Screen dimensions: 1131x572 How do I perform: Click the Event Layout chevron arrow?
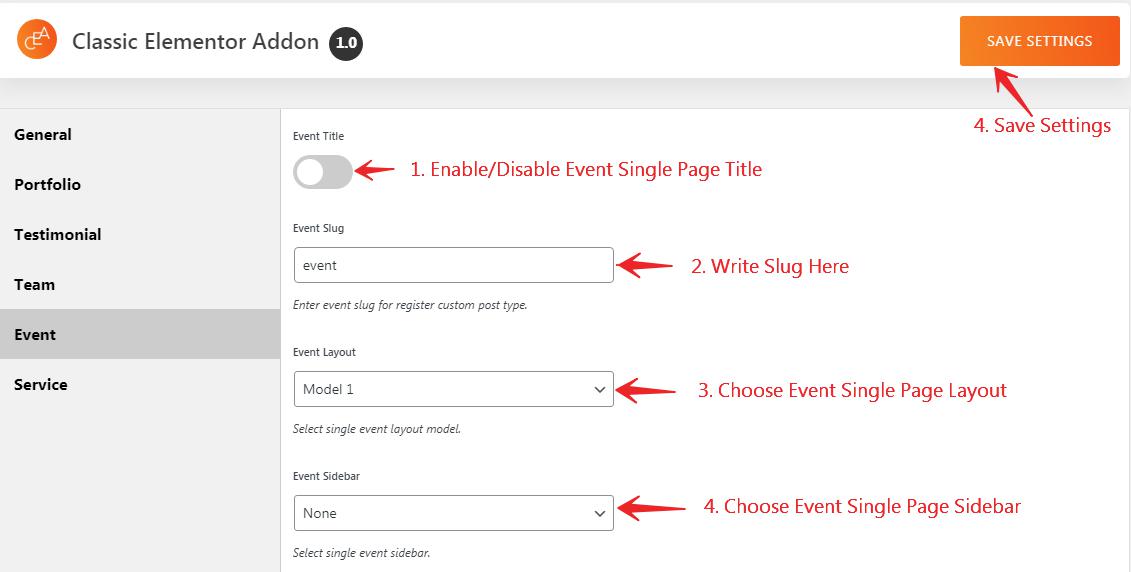(599, 390)
